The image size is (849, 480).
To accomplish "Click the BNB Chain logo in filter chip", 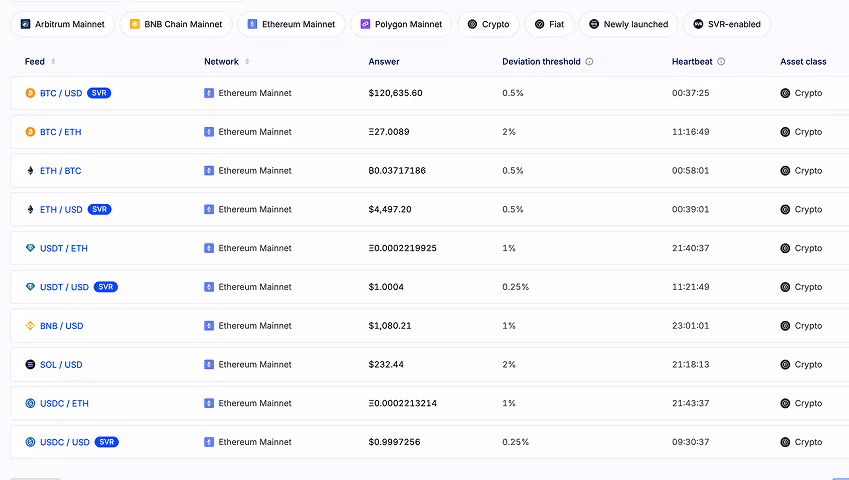I will [x=135, y=24].
